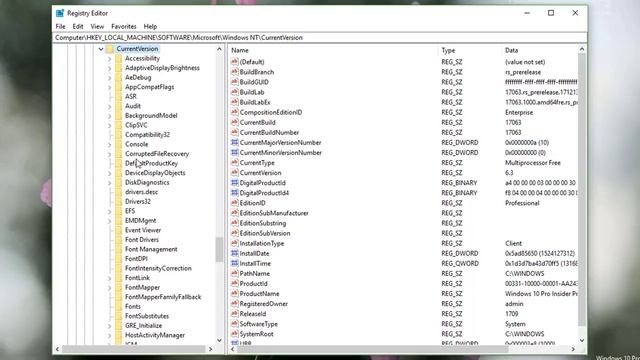
Task: Click the 'Multiprocessor Free' data cell
Action: coord(533,162)
